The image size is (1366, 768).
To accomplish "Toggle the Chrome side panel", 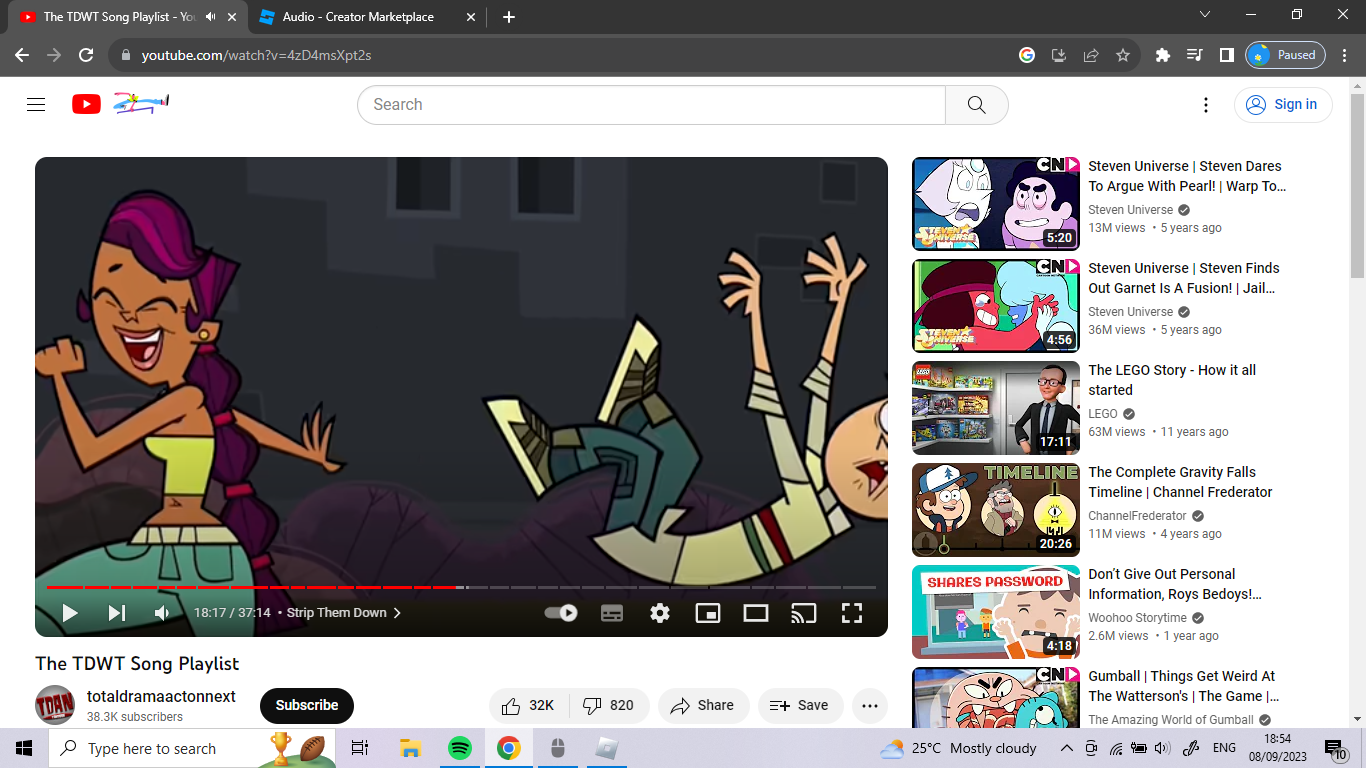I will click(1226, 55).
